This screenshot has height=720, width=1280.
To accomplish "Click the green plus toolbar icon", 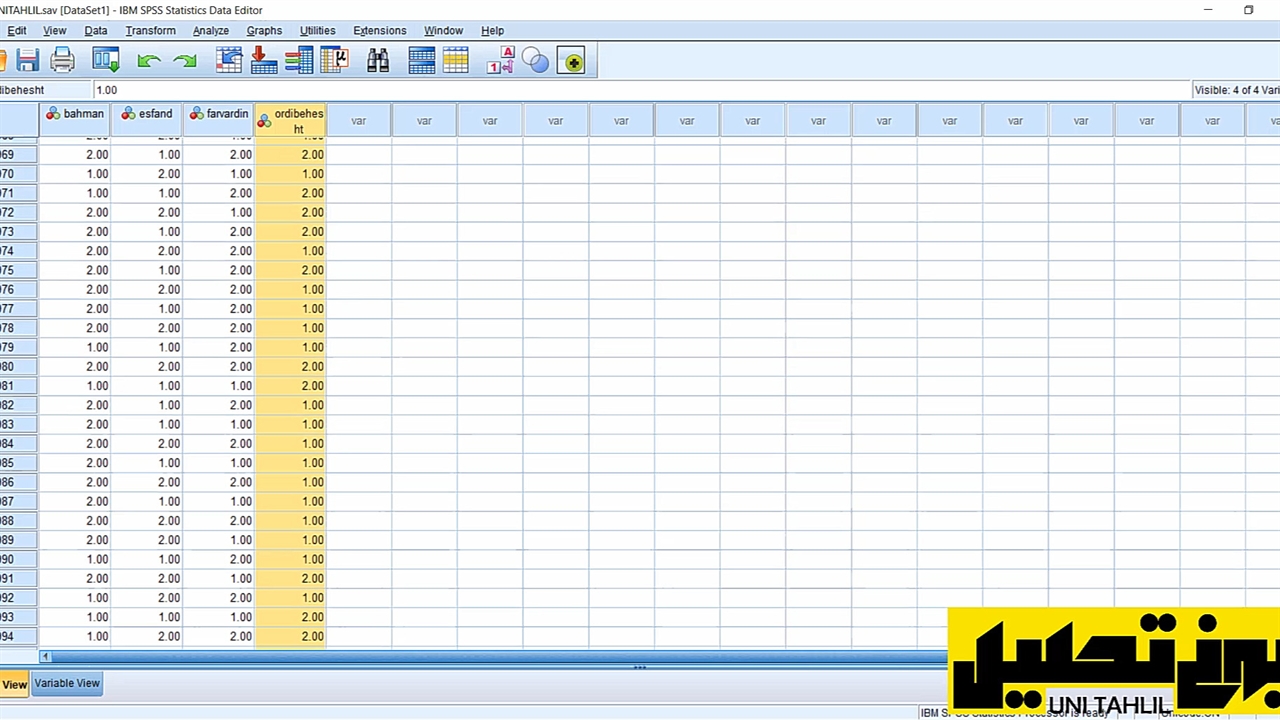I will point(571,61).
